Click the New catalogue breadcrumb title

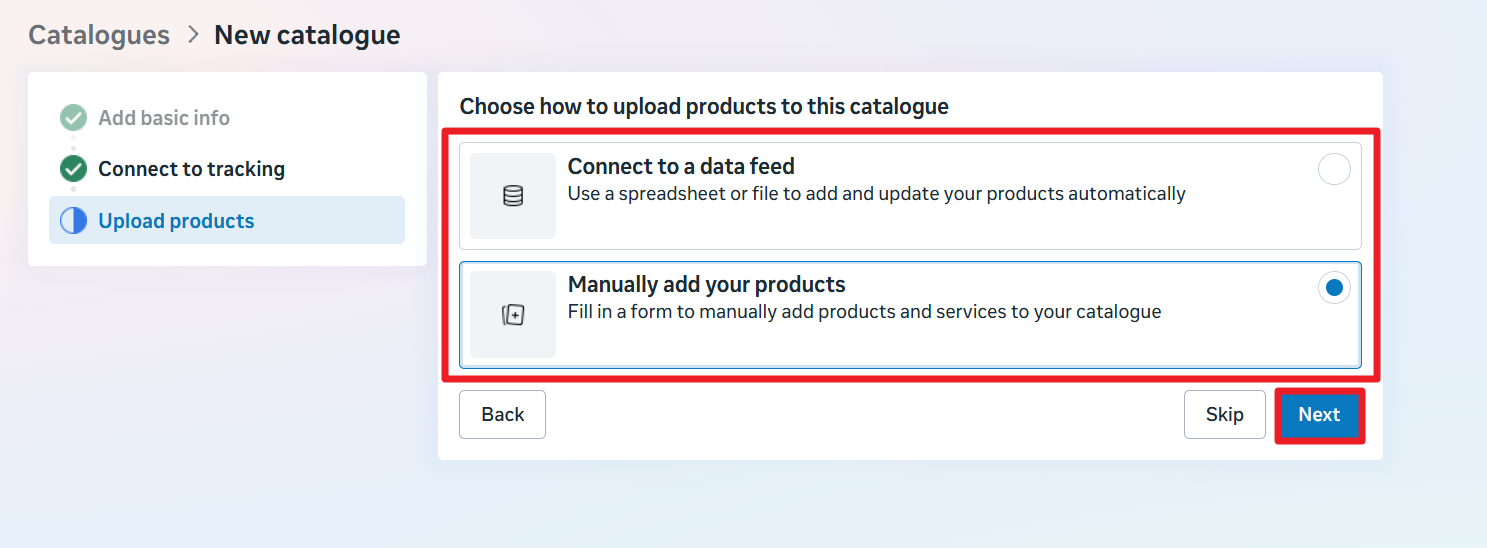tap(307, 35)
